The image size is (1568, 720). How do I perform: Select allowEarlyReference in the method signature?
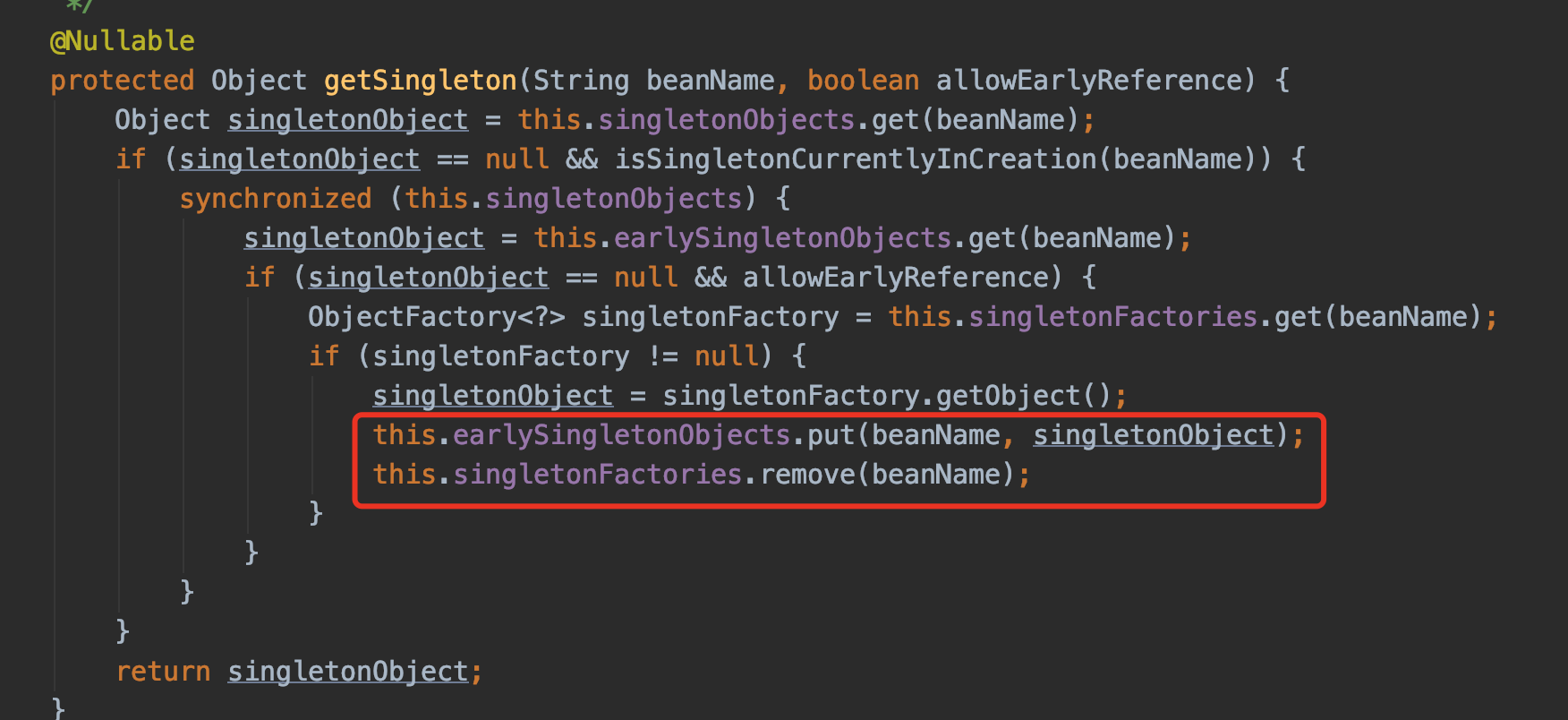coord(1089,81)
